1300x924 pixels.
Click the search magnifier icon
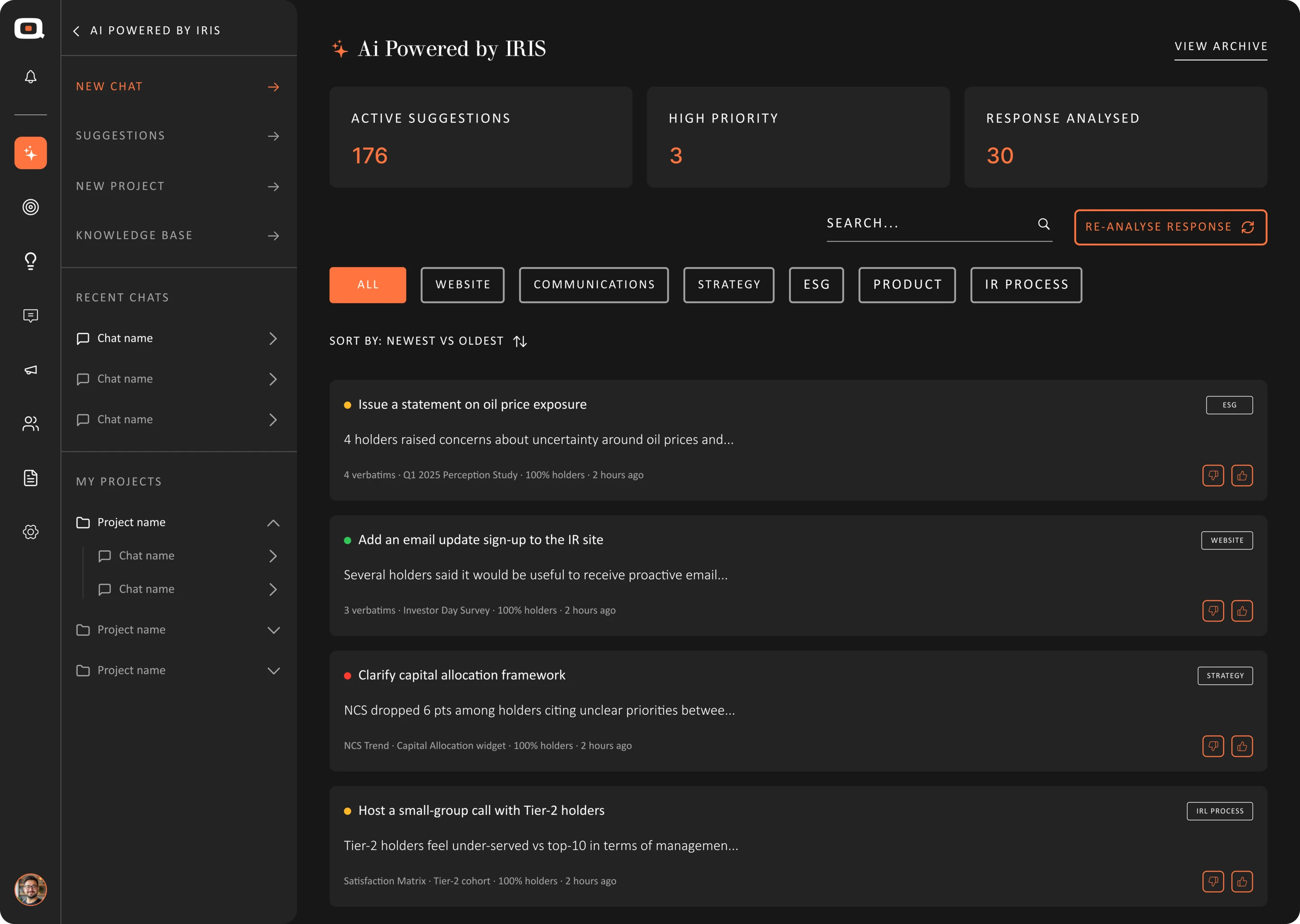1043,224
